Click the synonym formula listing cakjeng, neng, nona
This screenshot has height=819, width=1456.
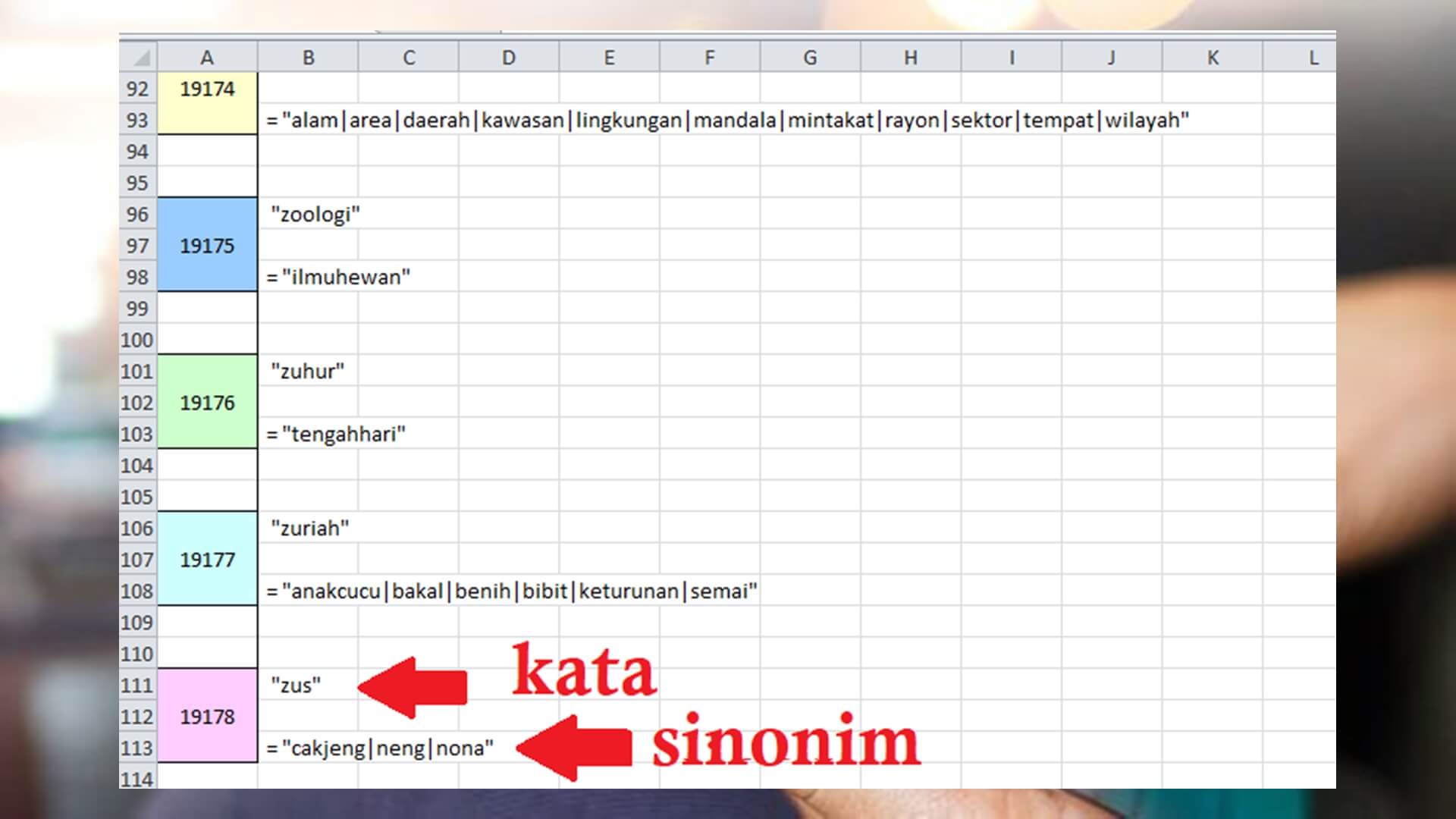pos(308,747)
